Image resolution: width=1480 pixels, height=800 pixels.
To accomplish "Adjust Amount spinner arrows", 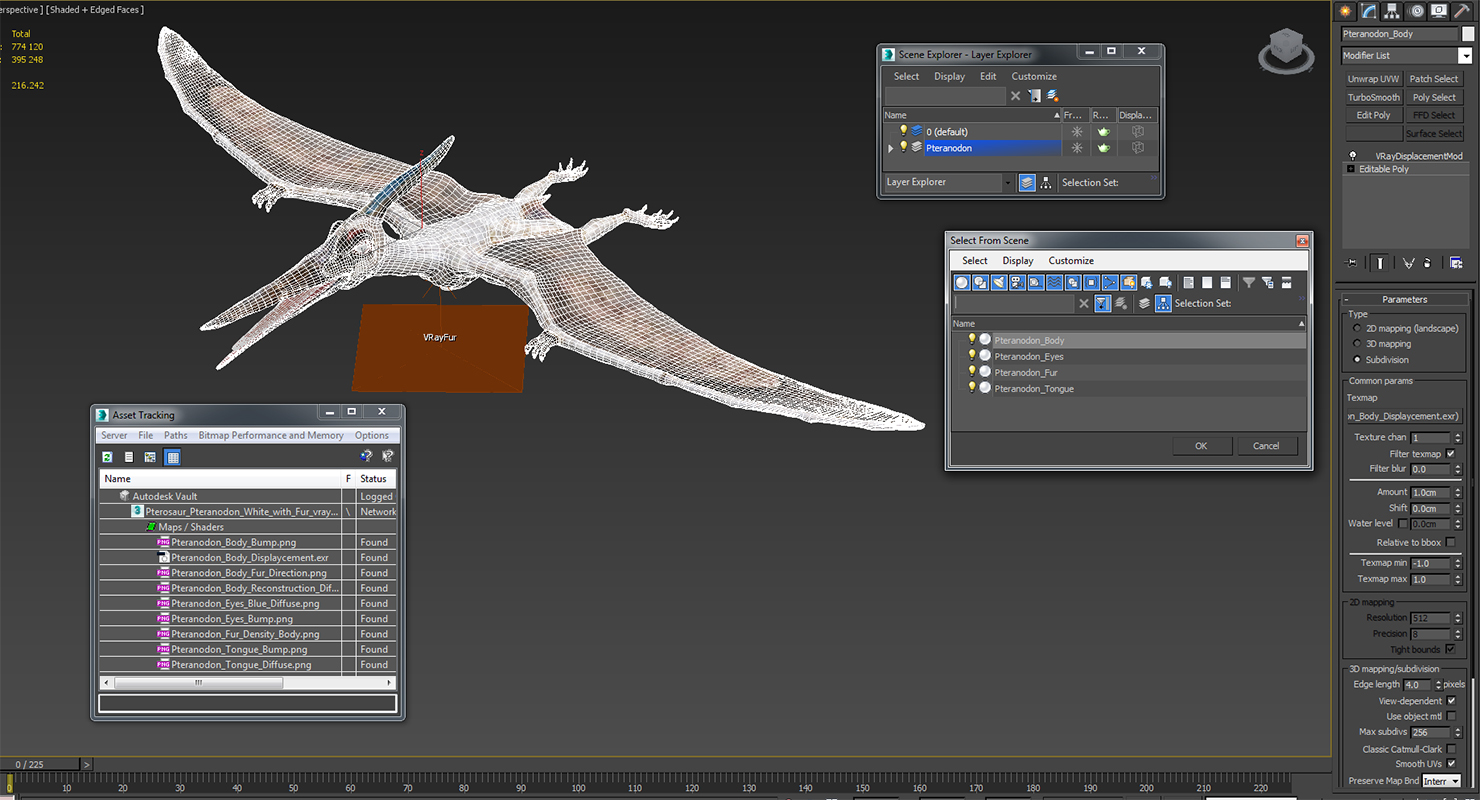I will pos(1458,492).
